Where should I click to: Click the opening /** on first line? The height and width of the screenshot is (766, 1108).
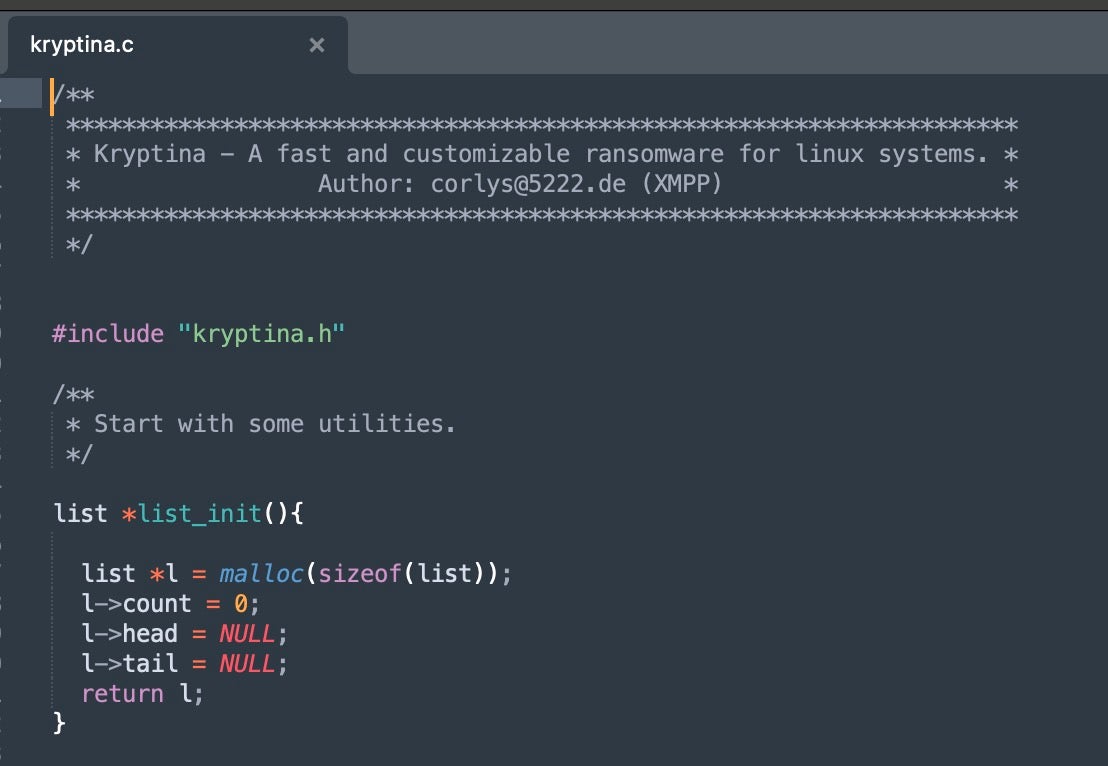pos(74,95)
